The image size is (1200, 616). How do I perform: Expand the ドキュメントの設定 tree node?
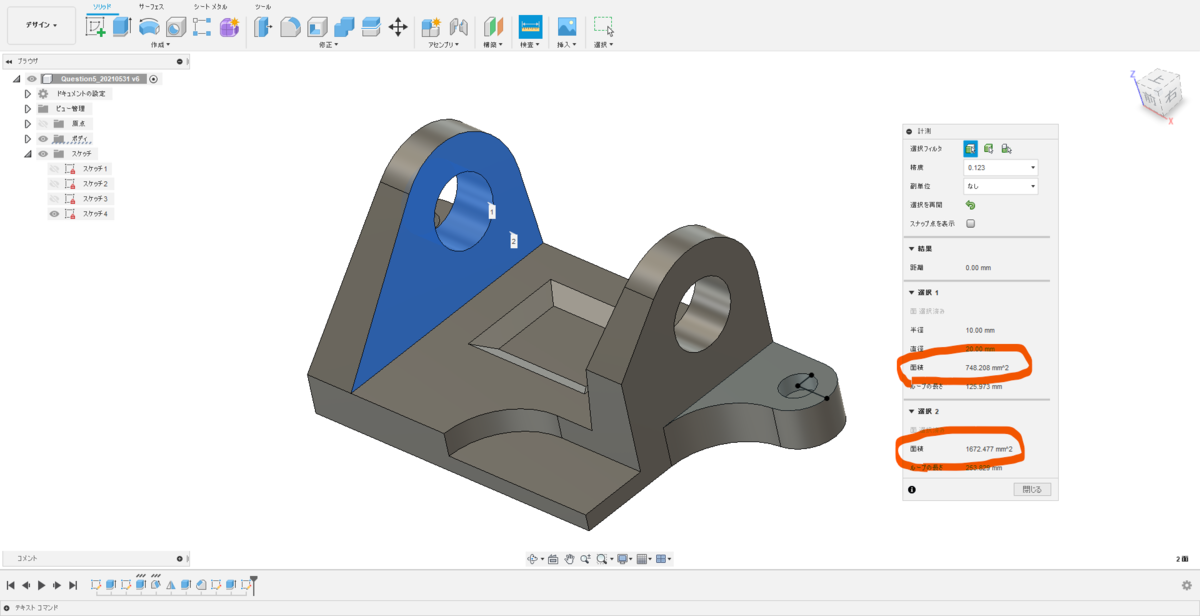[x=28, y=94]
